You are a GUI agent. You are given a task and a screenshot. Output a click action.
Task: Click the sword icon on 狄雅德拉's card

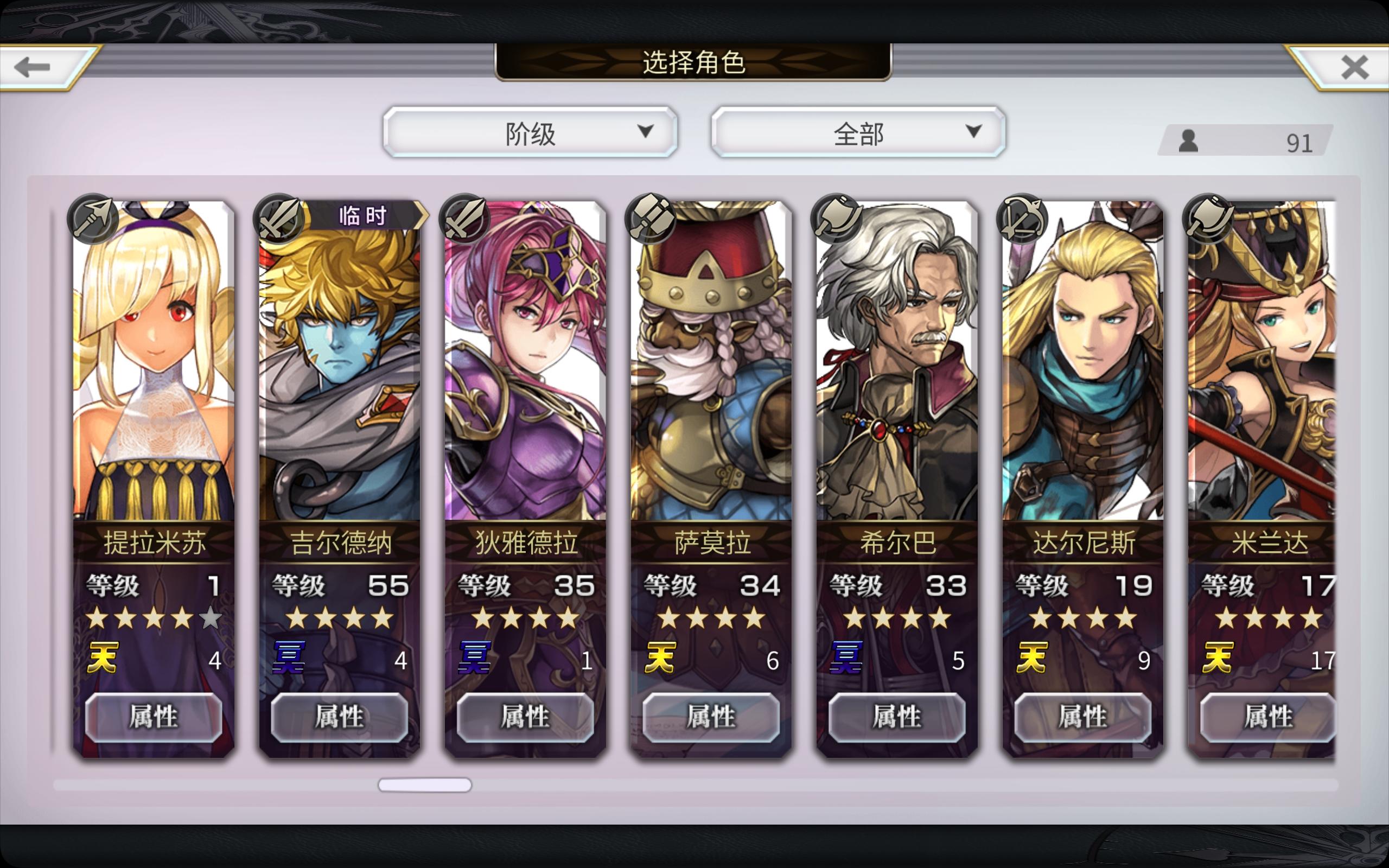tap(464, 219)
